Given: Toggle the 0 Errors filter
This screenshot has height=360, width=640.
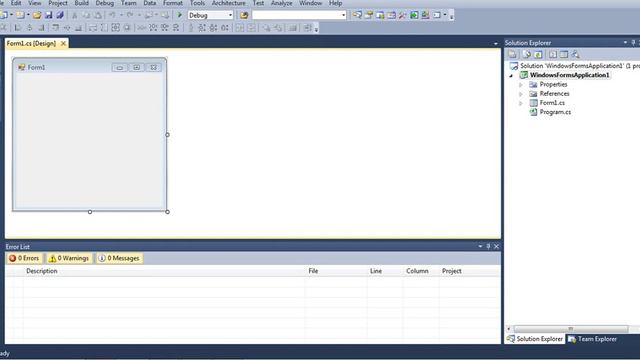Looking at the screenshot, I should (x=24, y=258).
